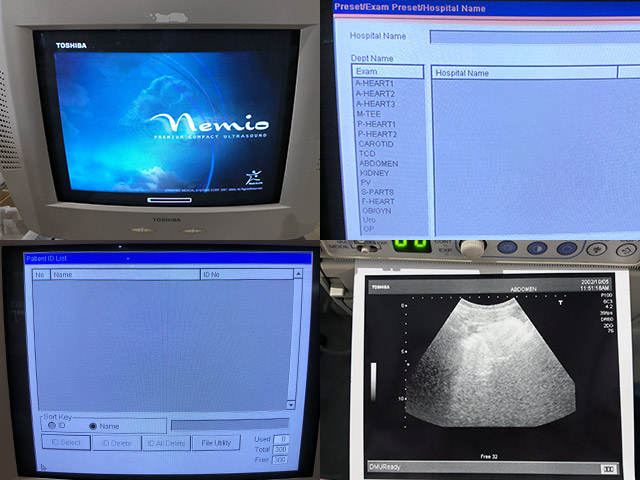Click the Patient ID List title bar
This screenshot has height=480, width=640.
click(167, 258)
